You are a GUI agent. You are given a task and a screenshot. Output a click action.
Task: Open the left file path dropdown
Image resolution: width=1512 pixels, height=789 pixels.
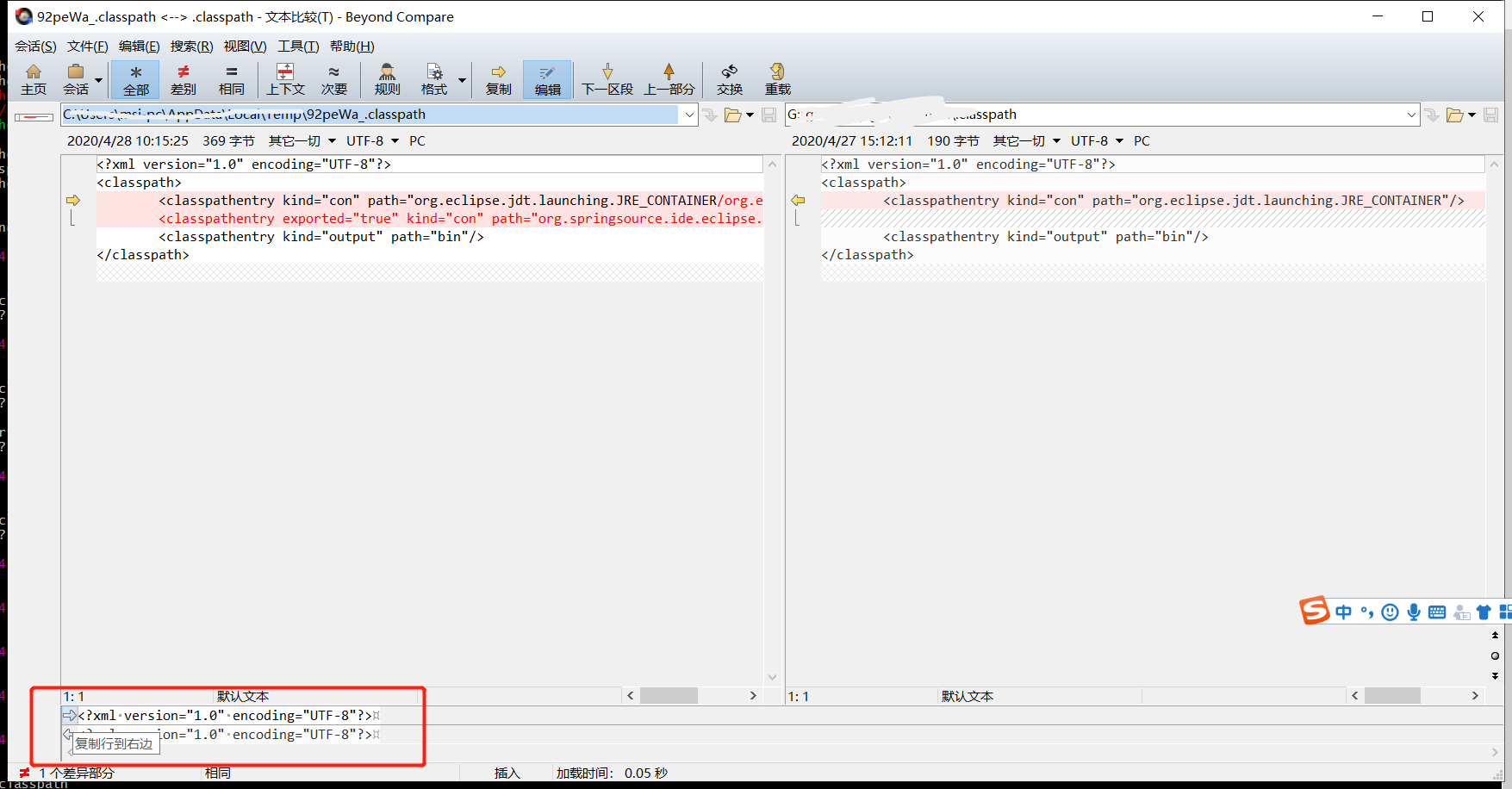click(x=688, y=114)
